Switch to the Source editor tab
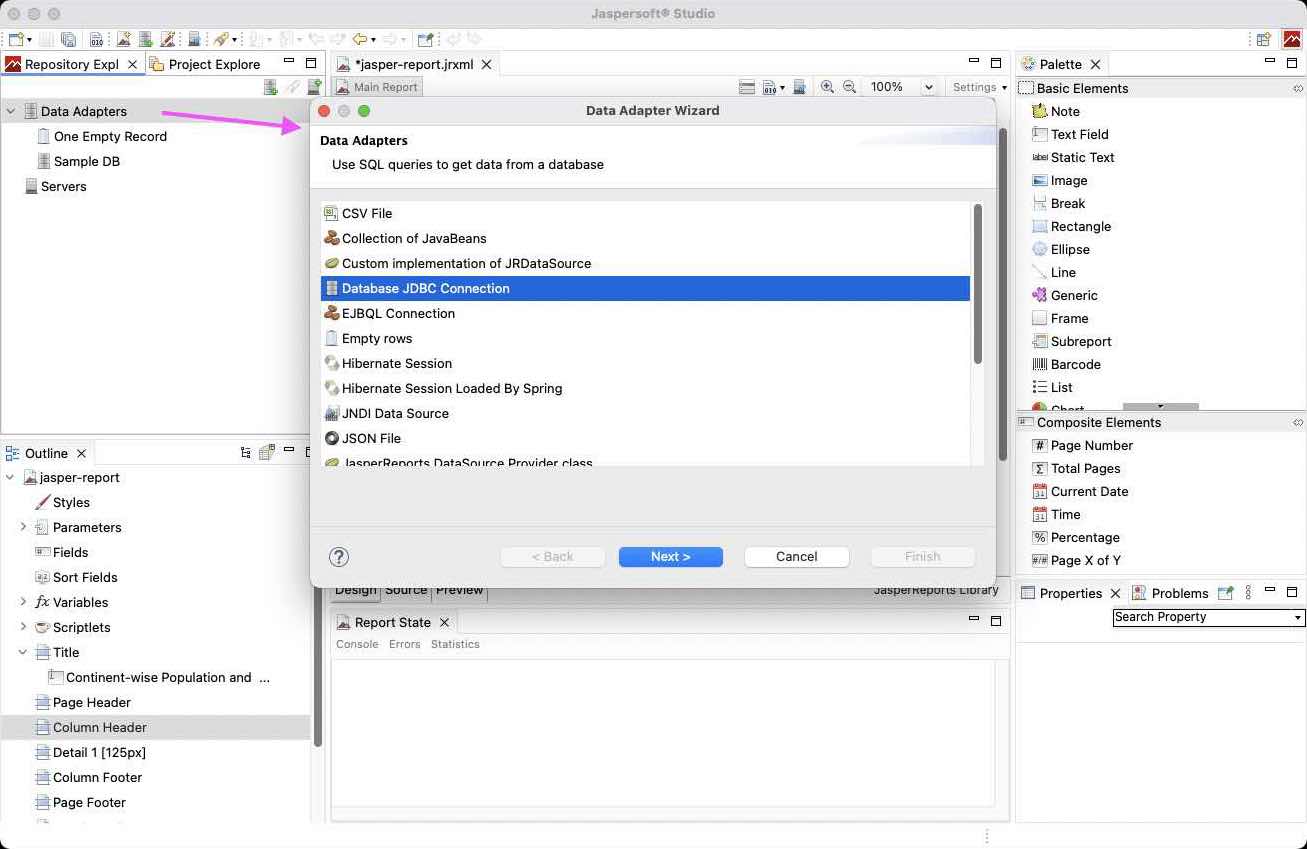 pyautogui.click(x=406, y=590)
